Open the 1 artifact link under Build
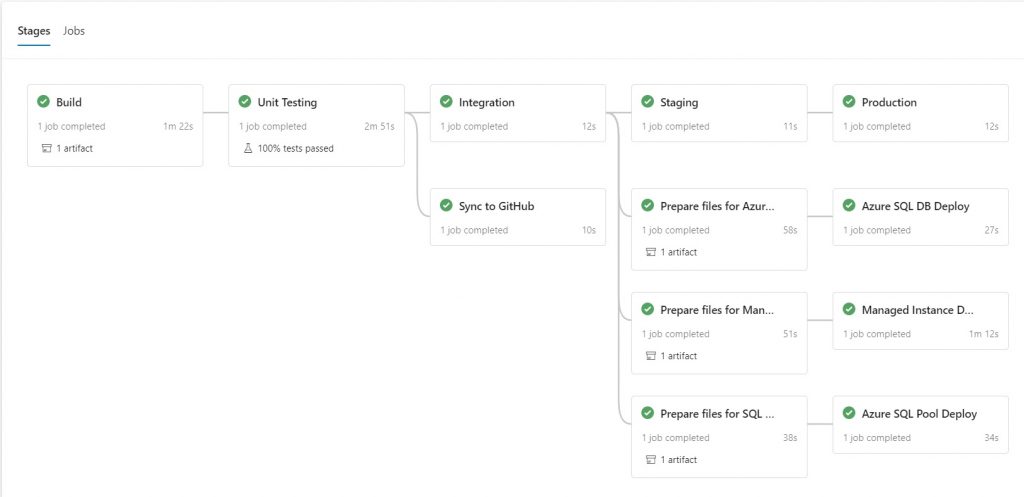The width and height of the screenshot is (1024, 497). click(x=74, y=149)
